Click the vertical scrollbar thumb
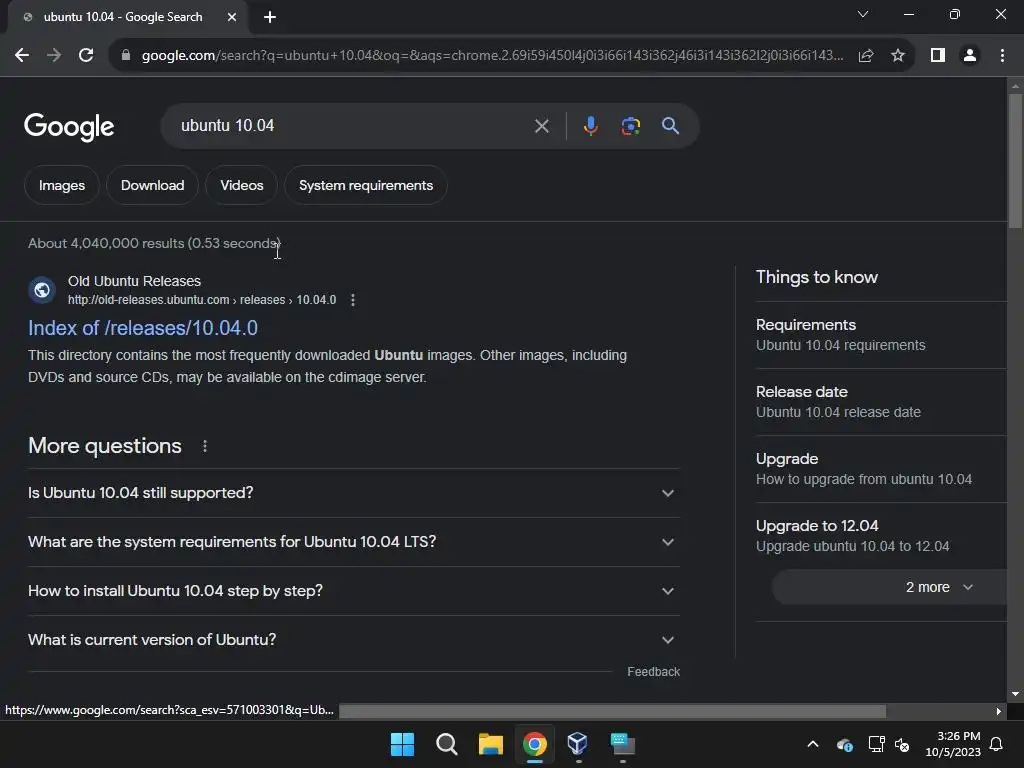 (x=1015, y=161)
